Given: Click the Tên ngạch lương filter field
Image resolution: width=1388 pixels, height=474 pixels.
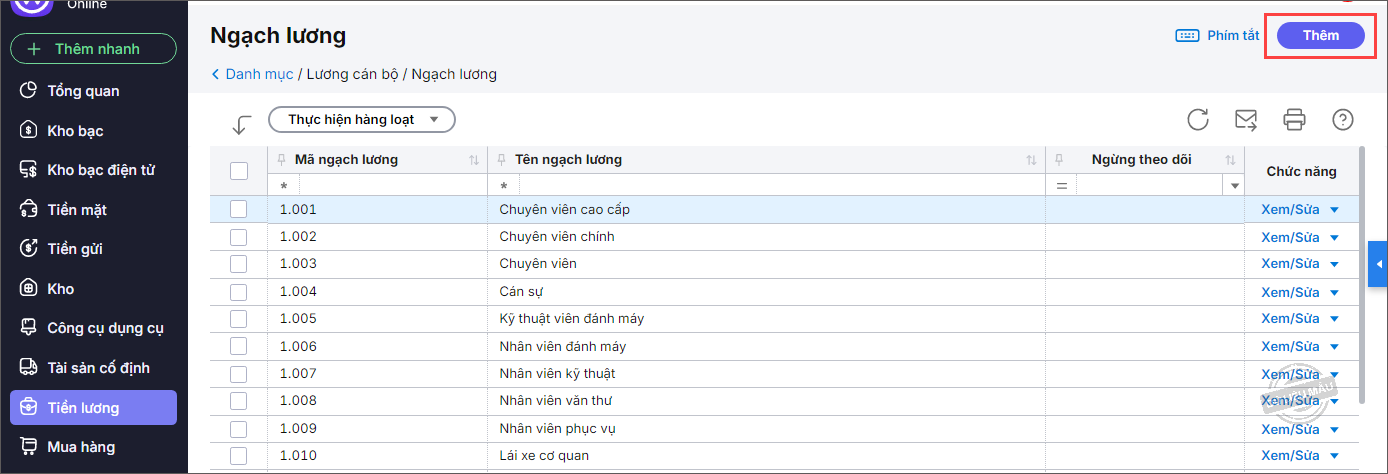Looking at the screenshot, I should (x=780, y=186).
